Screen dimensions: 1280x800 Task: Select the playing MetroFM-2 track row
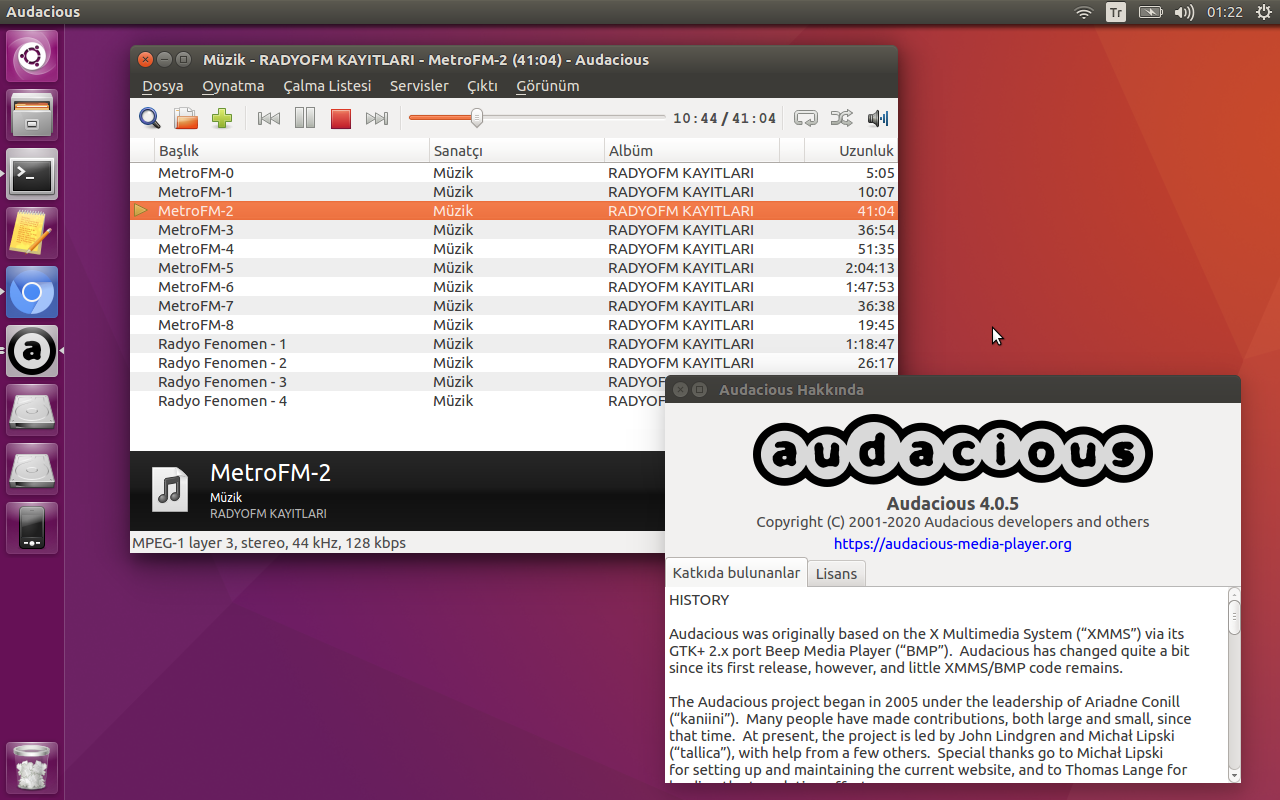tap(513, 211)
